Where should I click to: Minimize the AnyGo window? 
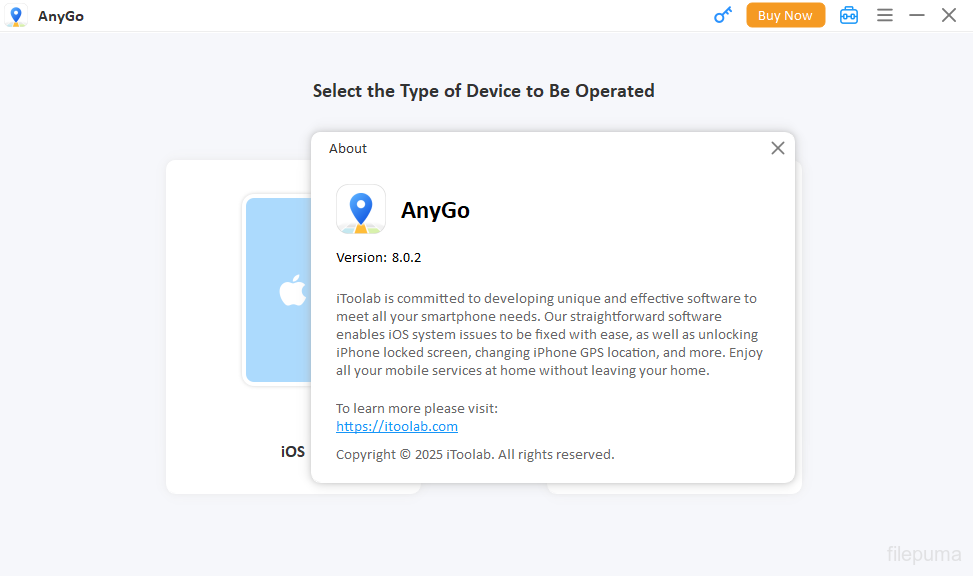coord(916,15)
